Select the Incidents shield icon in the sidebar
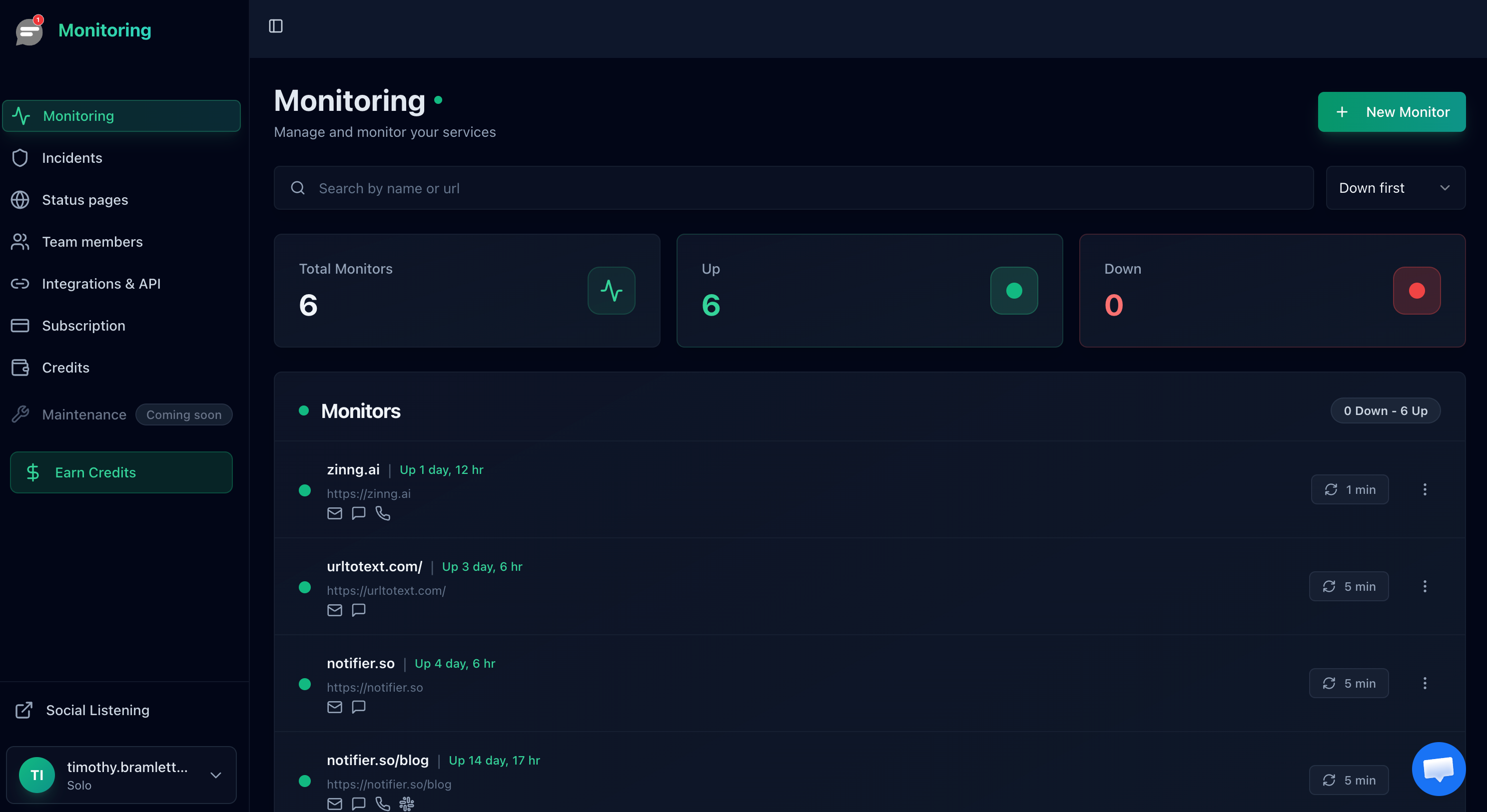Screen dimensions: 1487x812 click(21, 157)
